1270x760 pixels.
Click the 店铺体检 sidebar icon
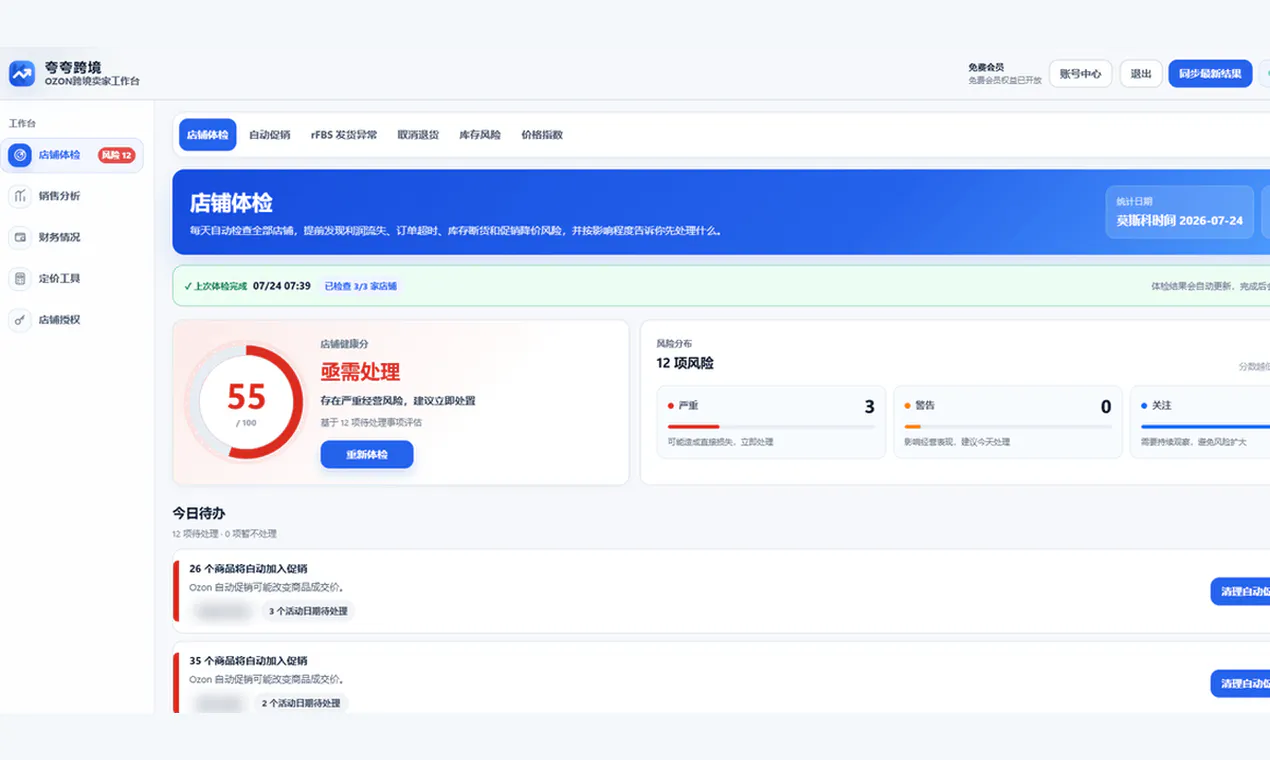tap(19, 155)
